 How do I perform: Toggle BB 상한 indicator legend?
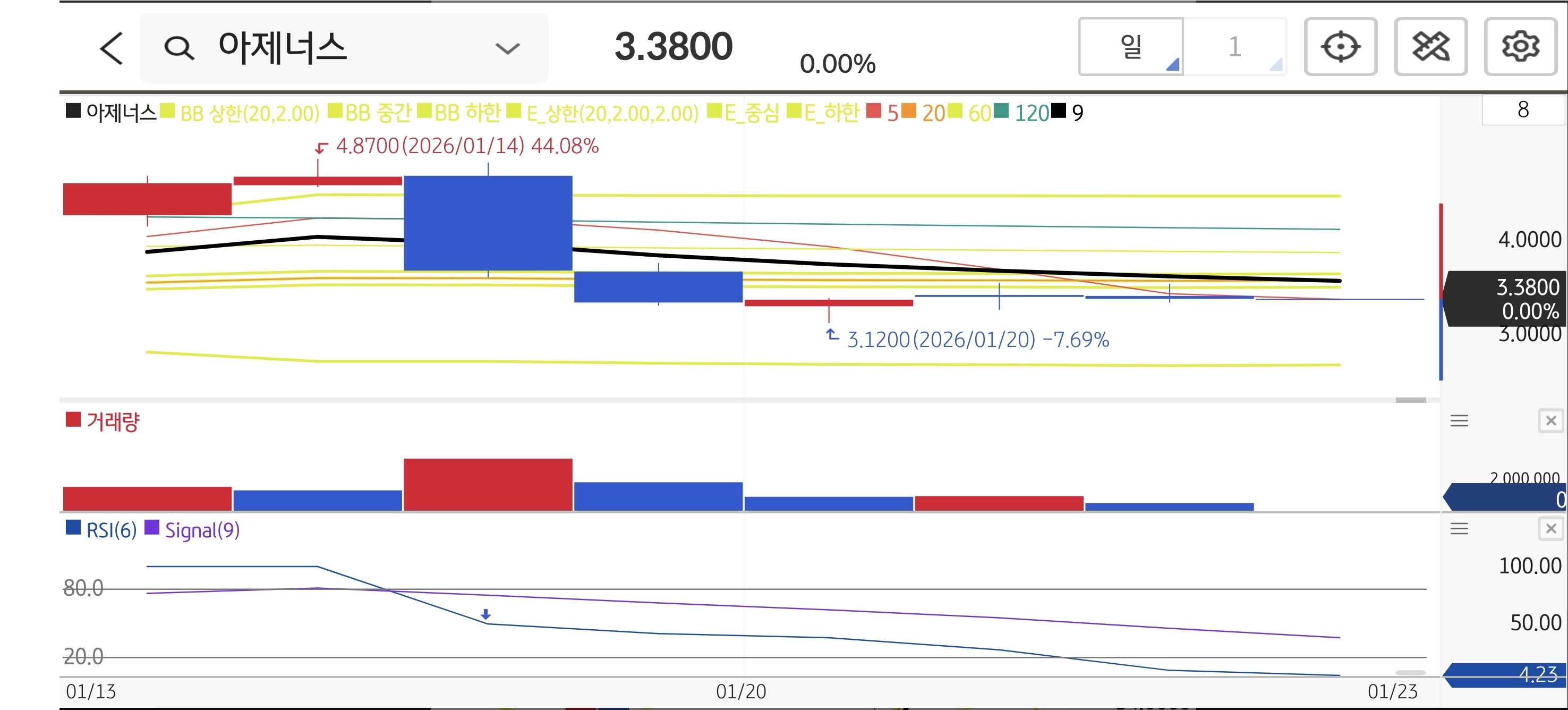click(x=249, y=113)
